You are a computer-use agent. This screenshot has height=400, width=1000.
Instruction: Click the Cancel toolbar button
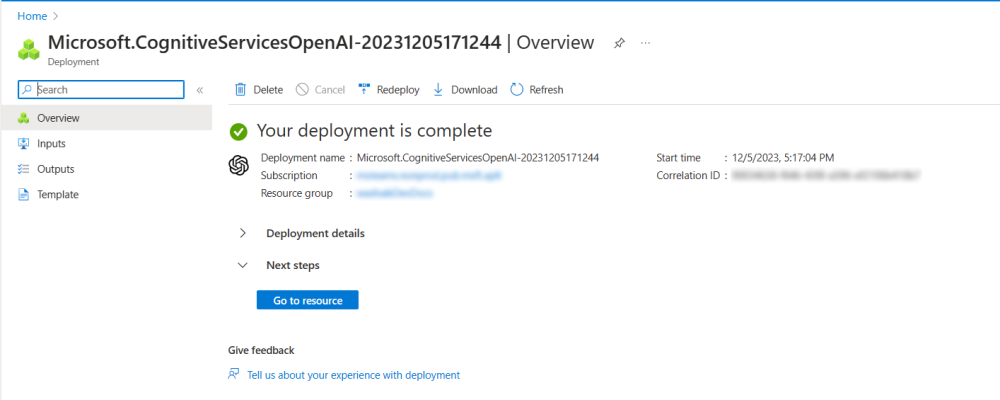[x=320, y=90]
